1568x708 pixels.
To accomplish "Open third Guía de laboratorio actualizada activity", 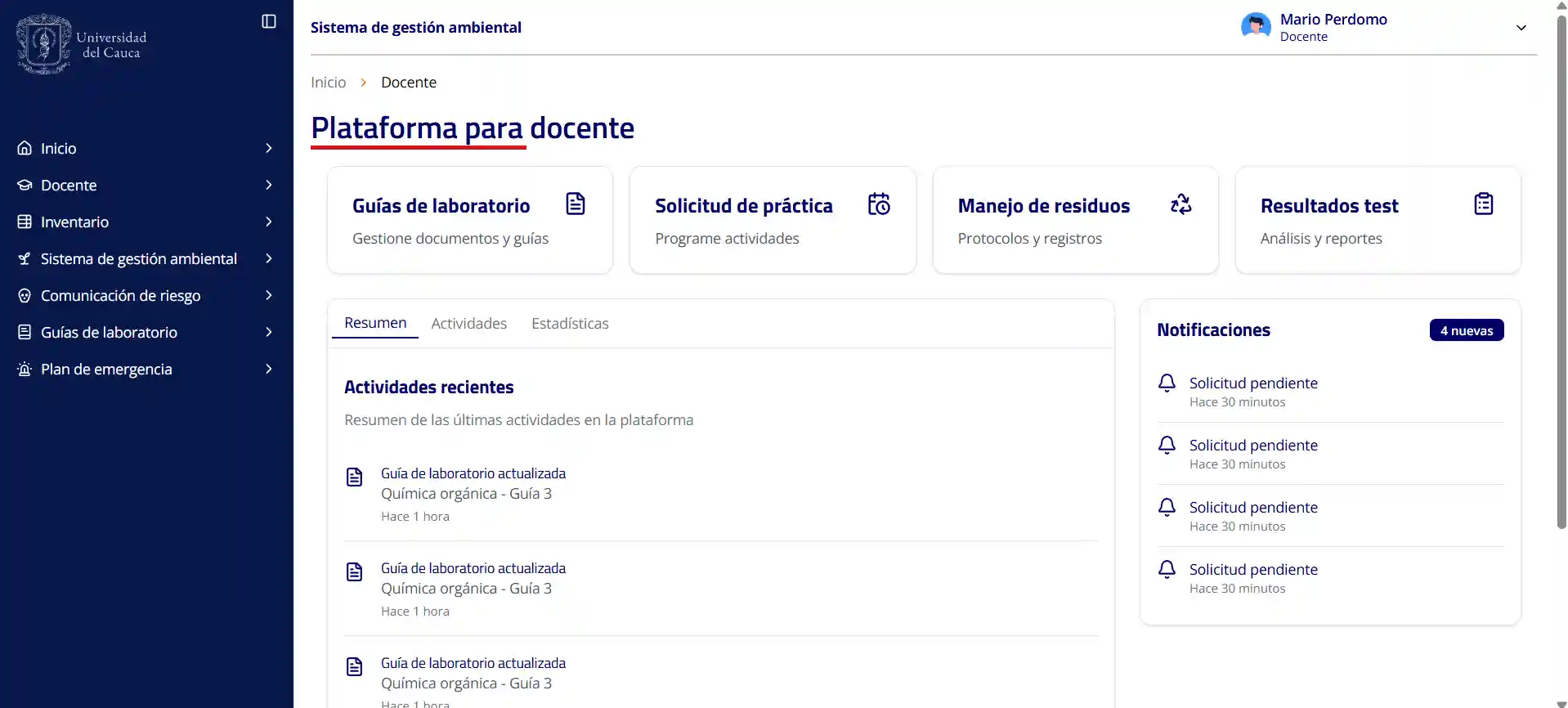I will point(473,663).
